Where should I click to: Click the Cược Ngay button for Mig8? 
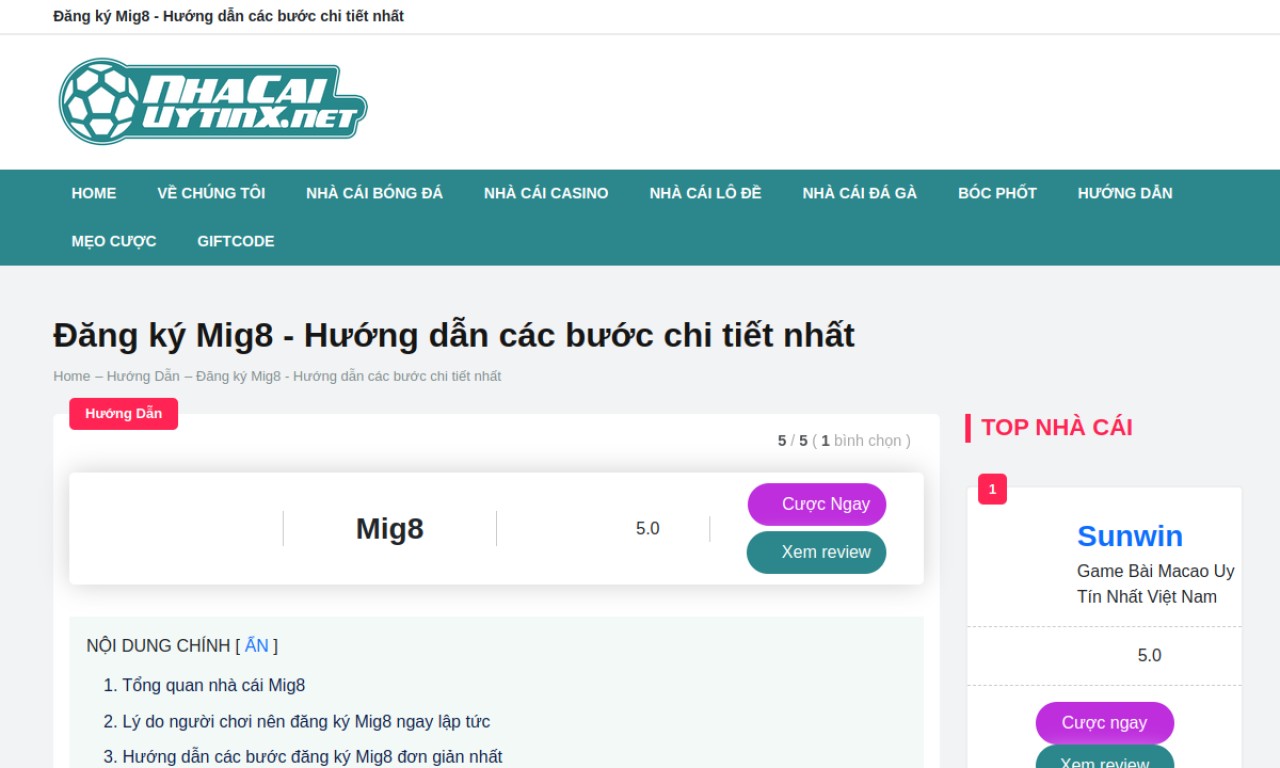[x=817, y=504]
